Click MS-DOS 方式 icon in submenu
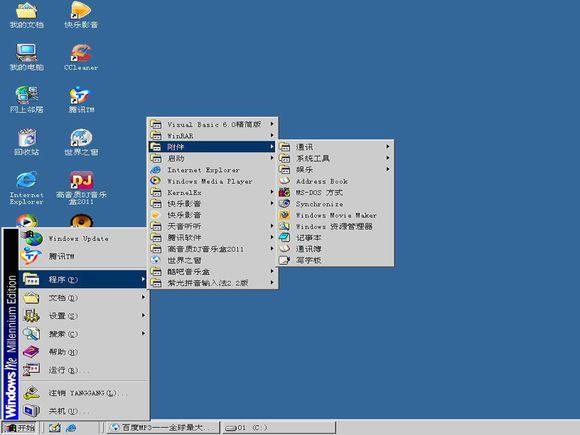The image size is (580, 435). click(284, 192)
